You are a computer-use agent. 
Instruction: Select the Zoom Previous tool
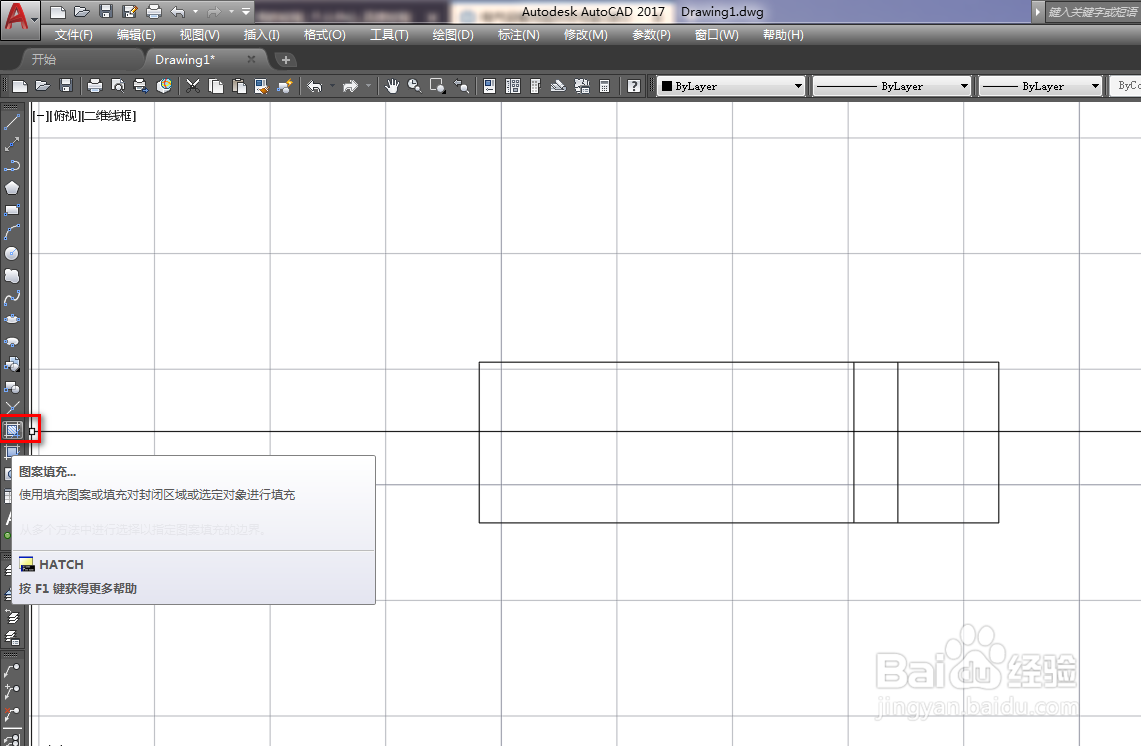pyautogui.click(x=461, y=86)
